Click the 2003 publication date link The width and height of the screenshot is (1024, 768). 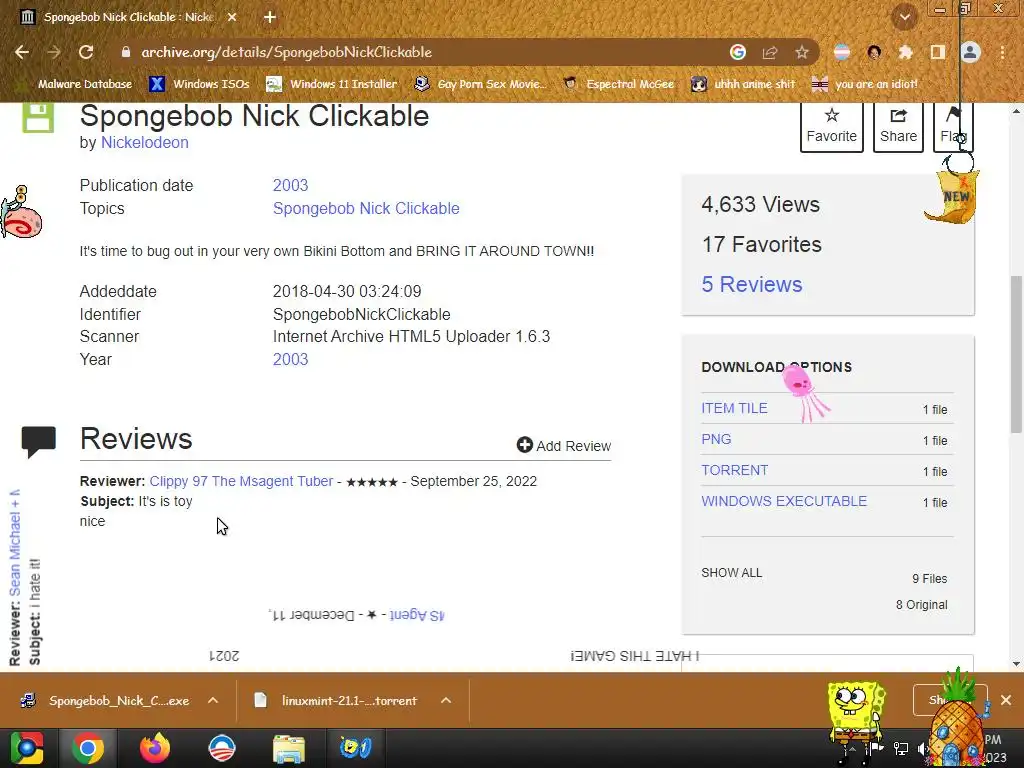[x=290, y=185]
